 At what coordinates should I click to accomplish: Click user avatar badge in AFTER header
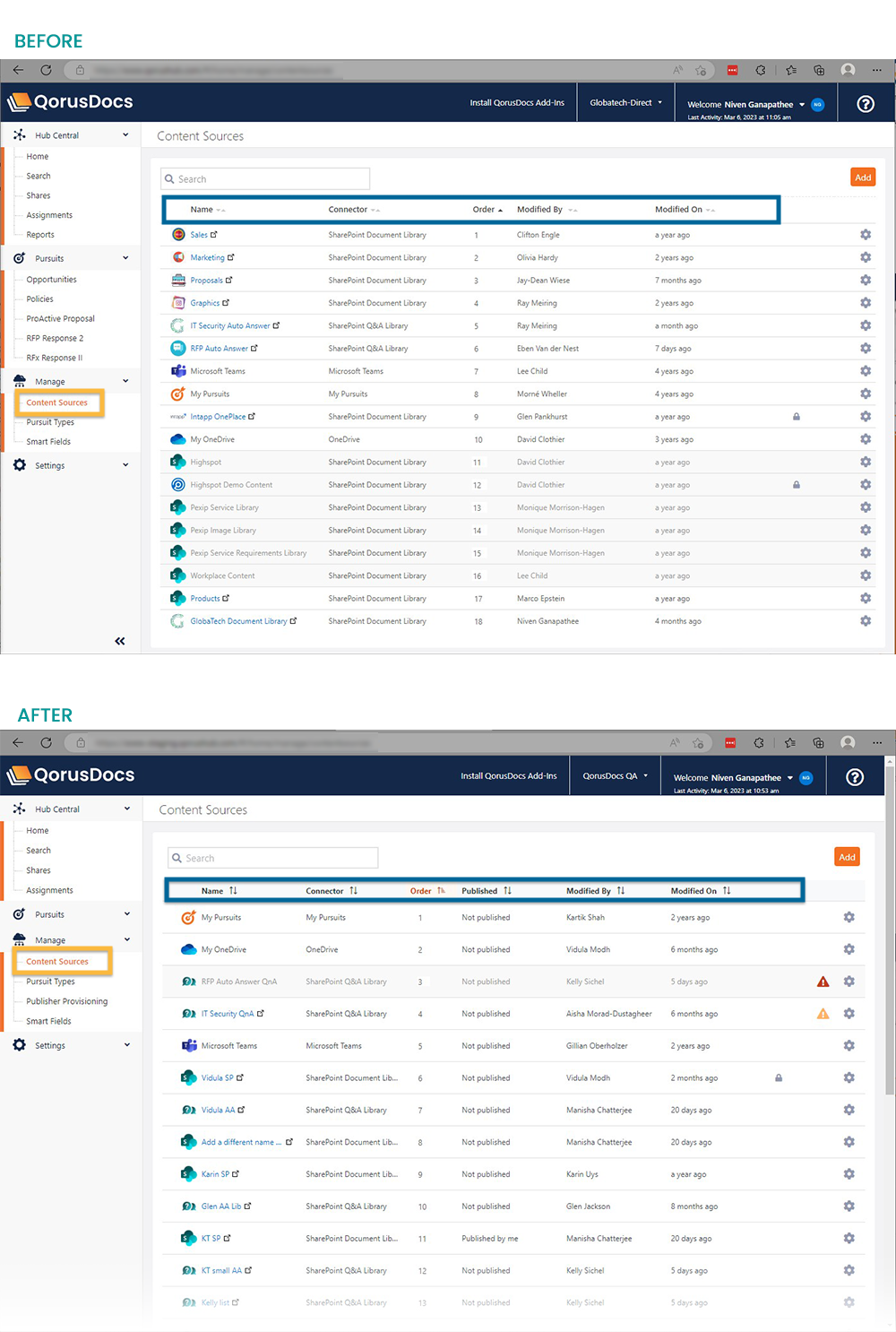point(806,777)
